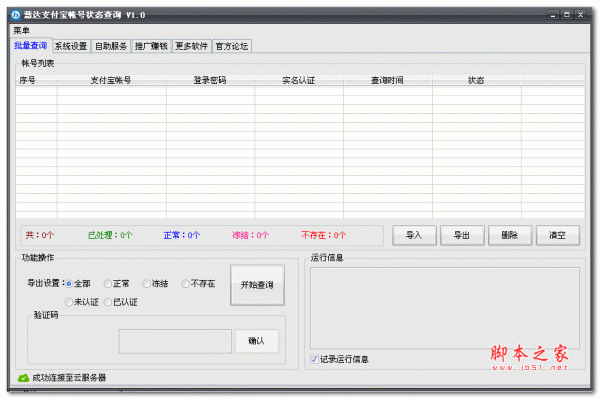
Task: Click the 实名认证 column header
Action: 299,80
